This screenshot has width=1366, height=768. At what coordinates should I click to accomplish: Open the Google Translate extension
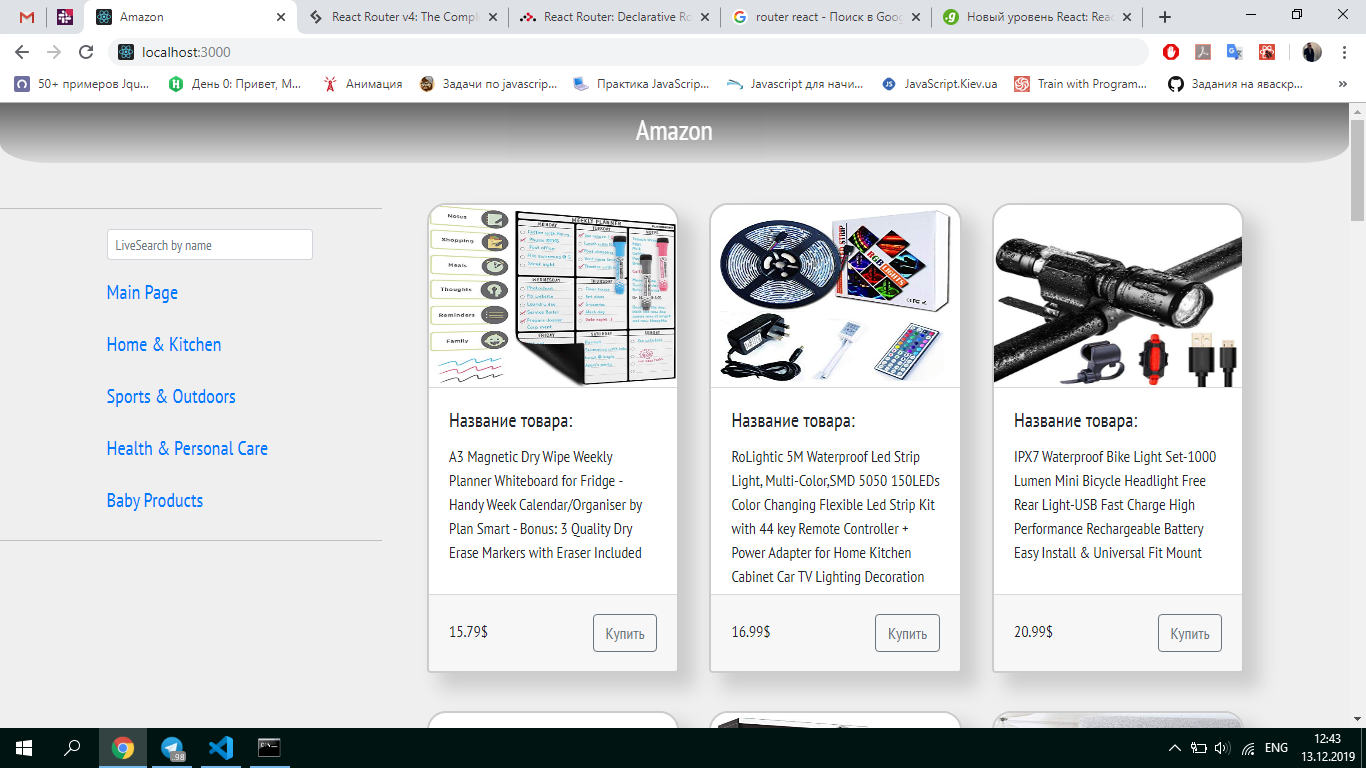(x=1235, y=52)
